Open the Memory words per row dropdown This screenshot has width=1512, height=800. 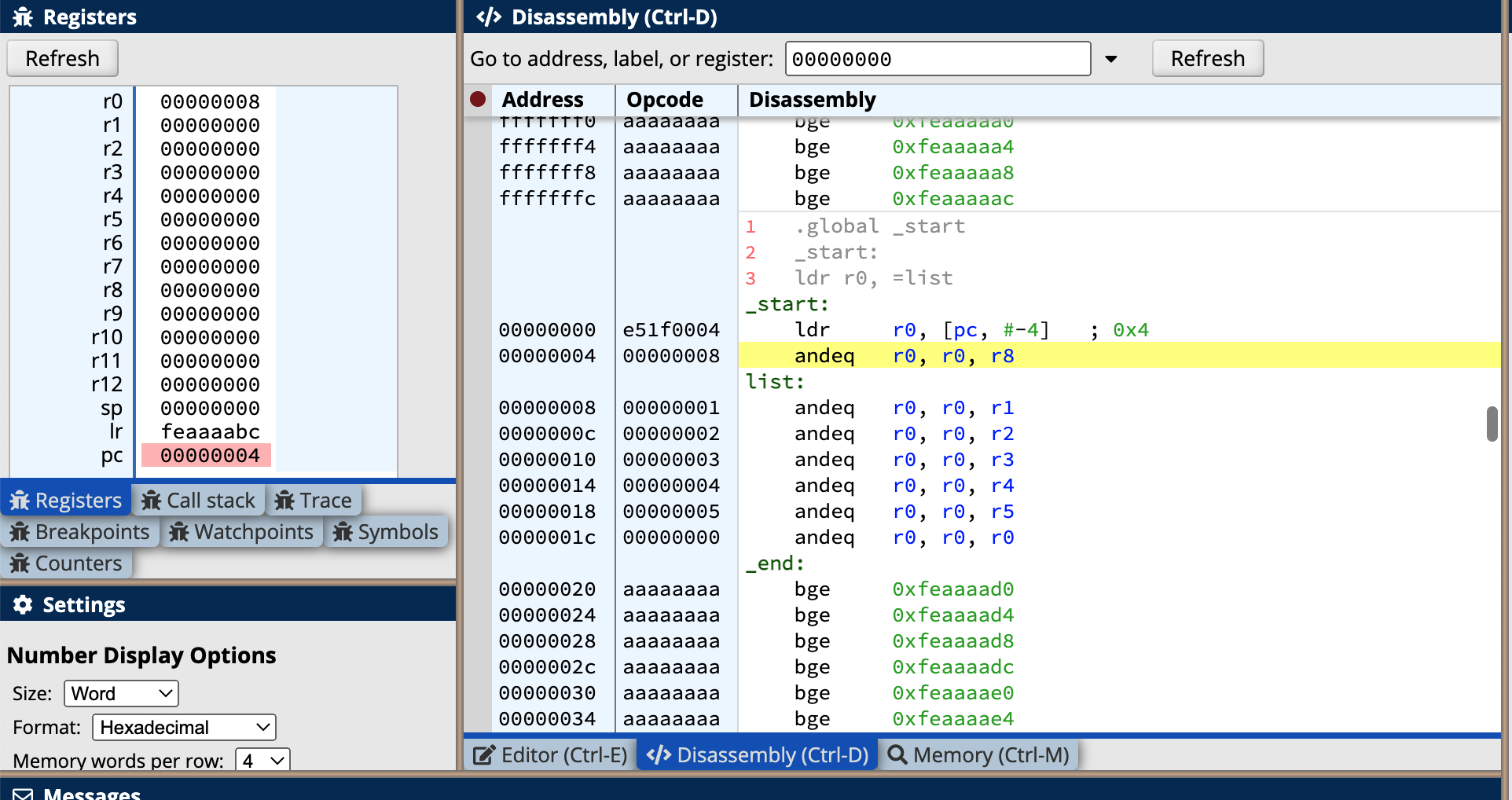[262, 761]
